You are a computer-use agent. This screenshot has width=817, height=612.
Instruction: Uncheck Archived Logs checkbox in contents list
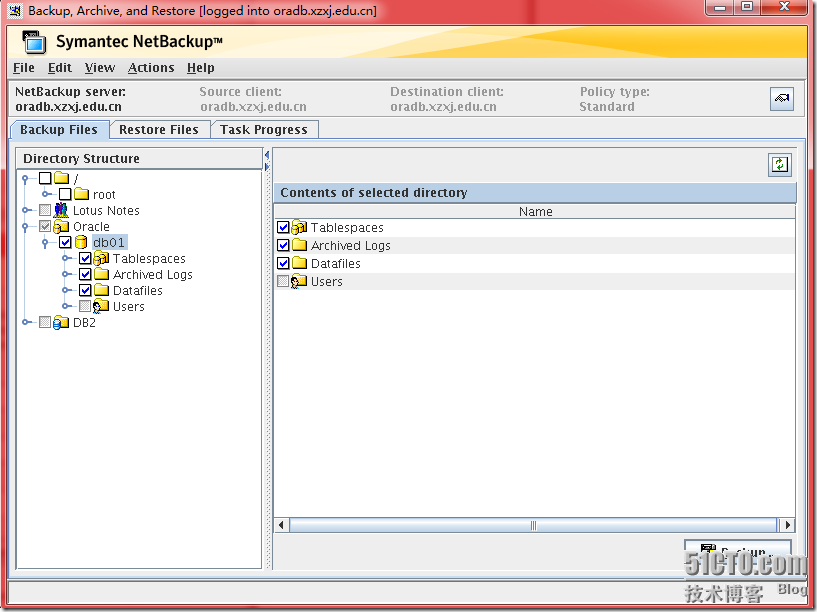283,245
